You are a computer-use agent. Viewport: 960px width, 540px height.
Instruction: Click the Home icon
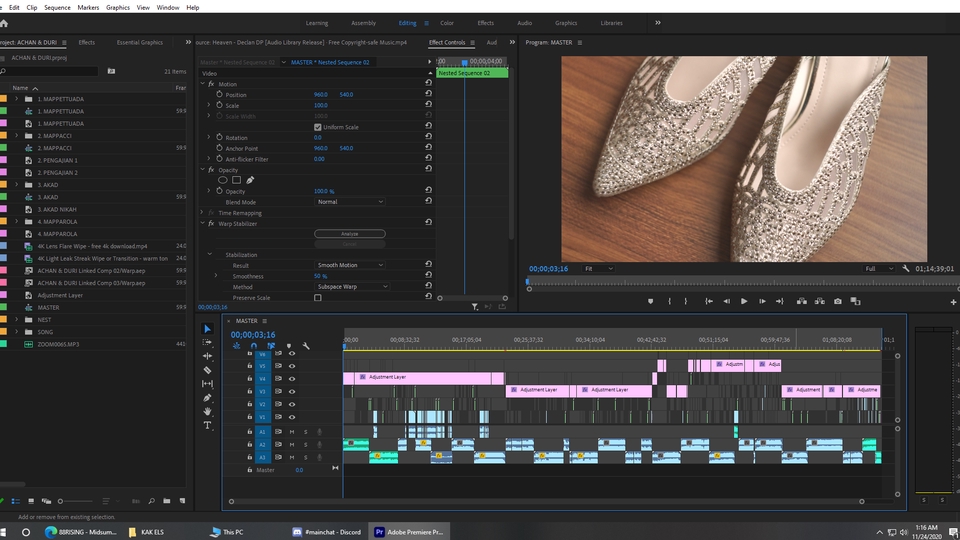(4, 23)
